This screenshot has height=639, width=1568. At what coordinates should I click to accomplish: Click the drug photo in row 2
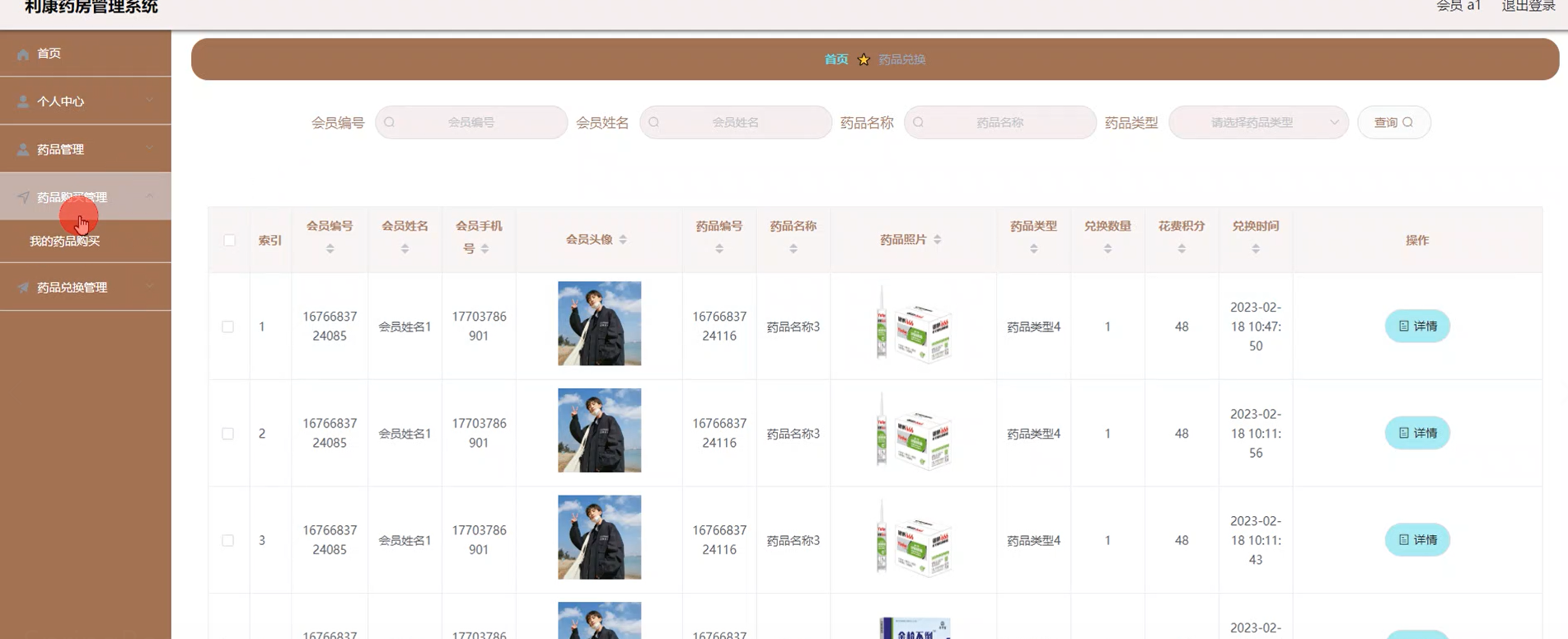(x=913, y=430)
